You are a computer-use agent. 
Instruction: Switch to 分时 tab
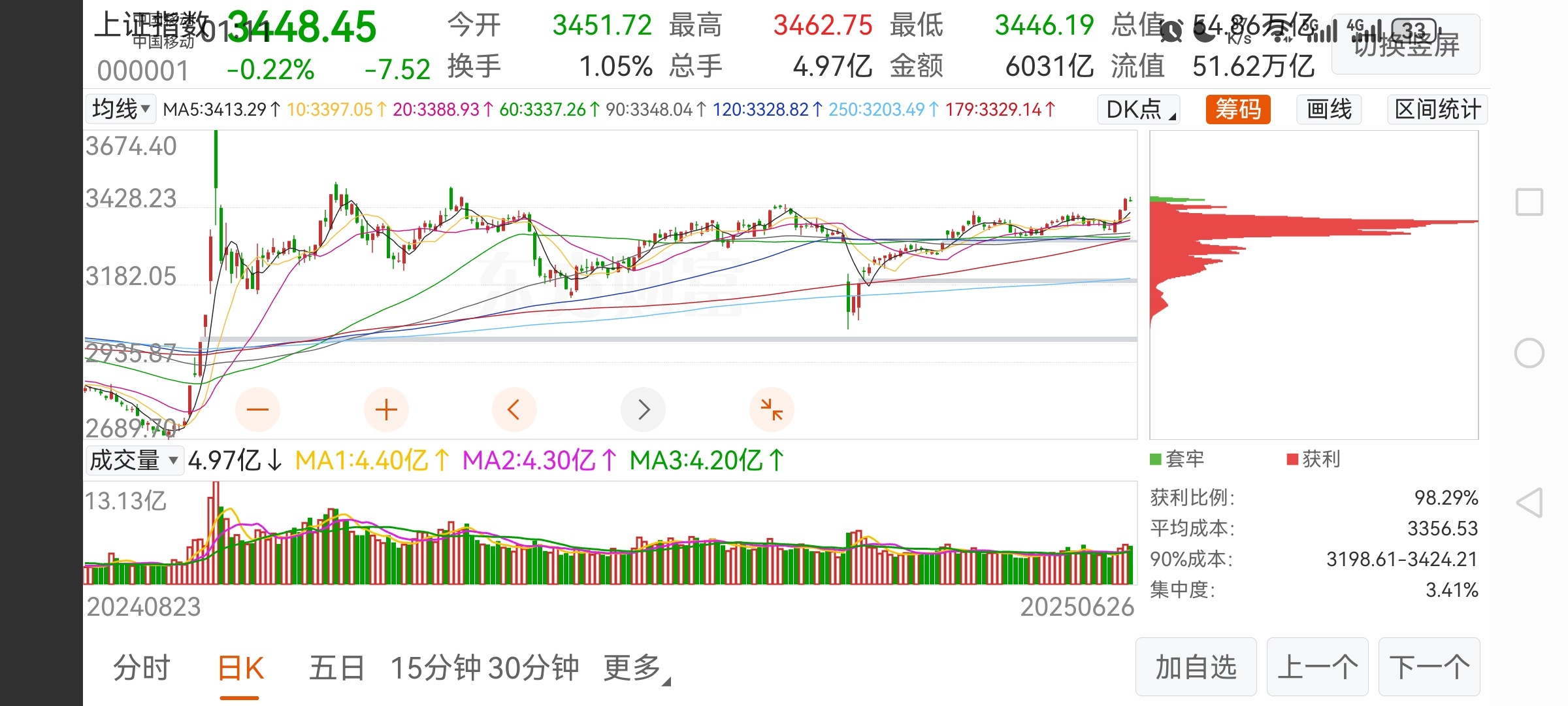(x=141, y=669)
